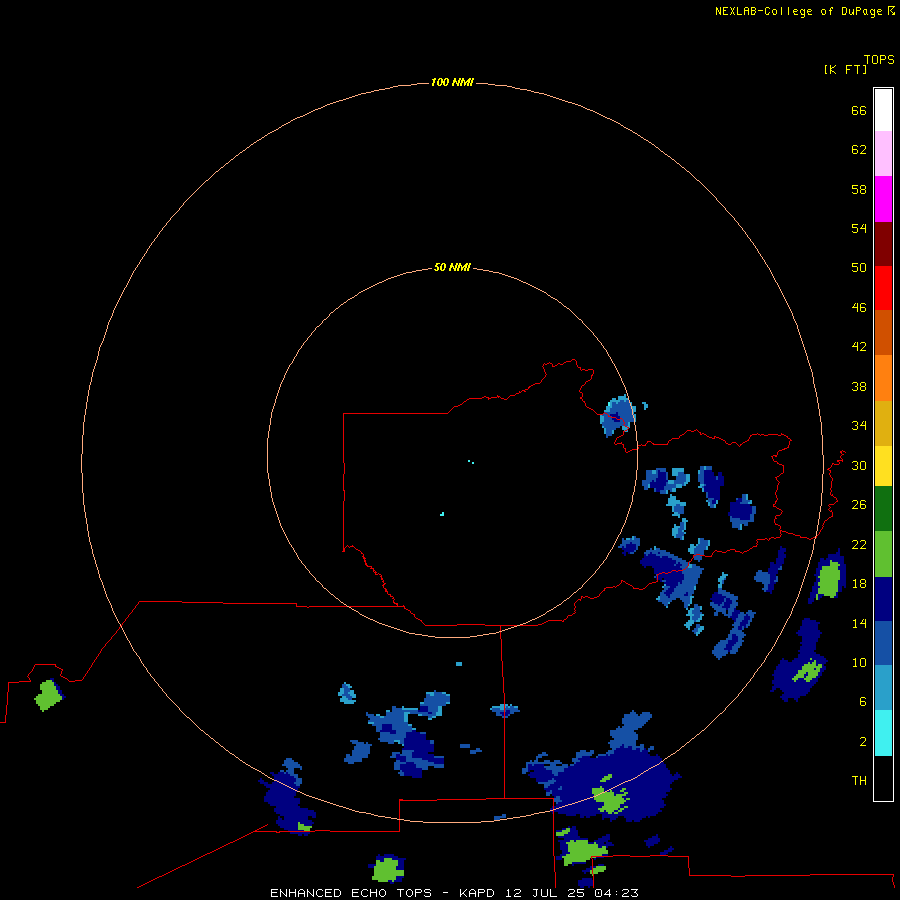Click the 12 JUL 25 date text
Screen dimensions: 900x900
(545, 893)
